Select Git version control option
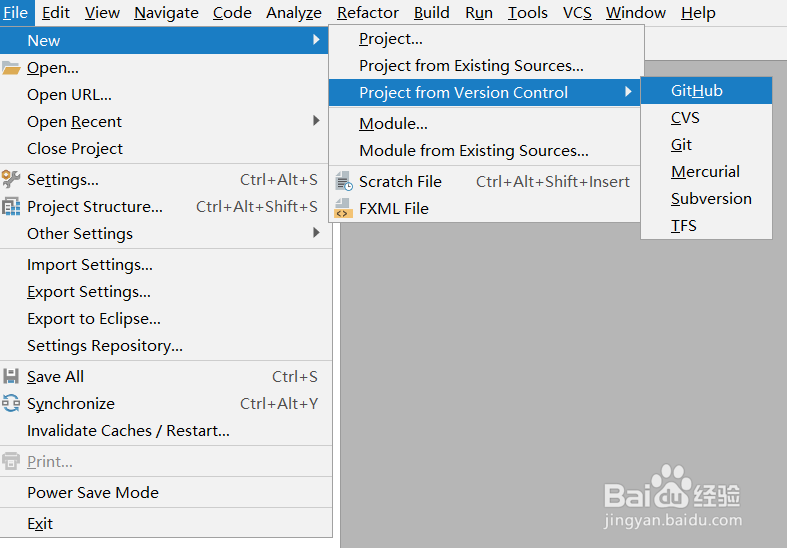This screenshot has height=548, width=787. click(x=706, y=145)
